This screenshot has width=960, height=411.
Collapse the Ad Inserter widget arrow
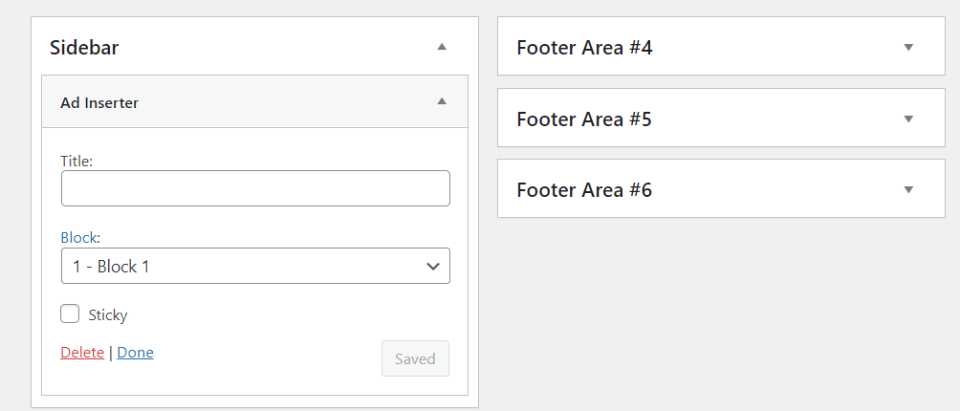pyautogui.click(x=442, y=102)
